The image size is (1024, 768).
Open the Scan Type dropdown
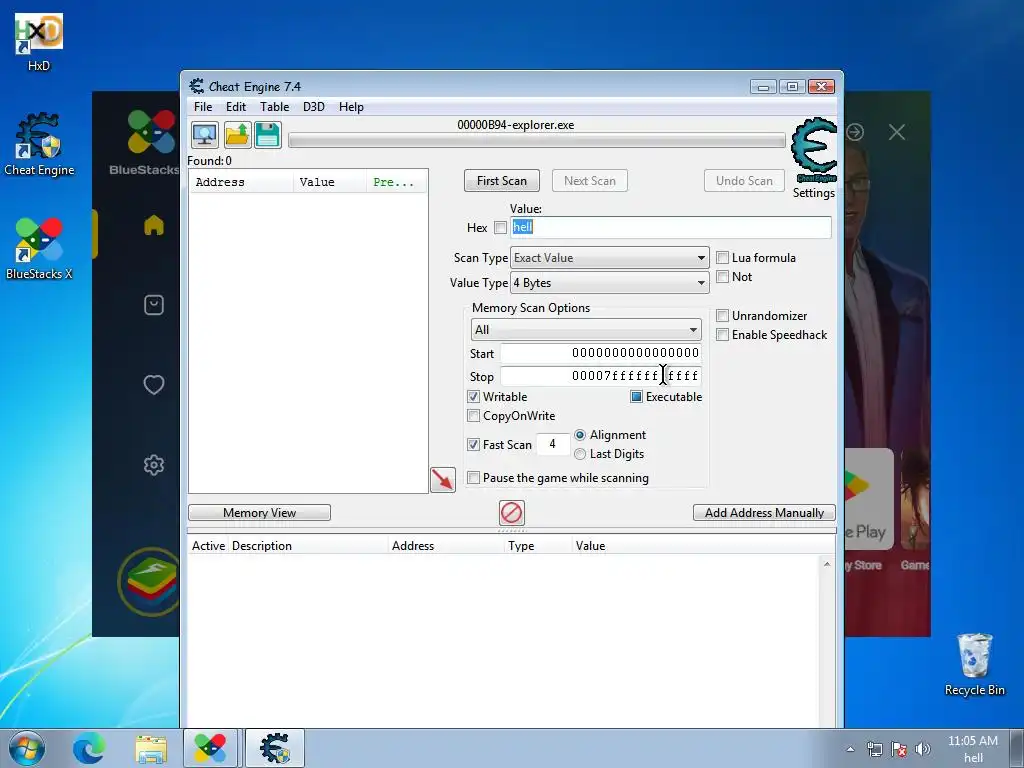609,257
